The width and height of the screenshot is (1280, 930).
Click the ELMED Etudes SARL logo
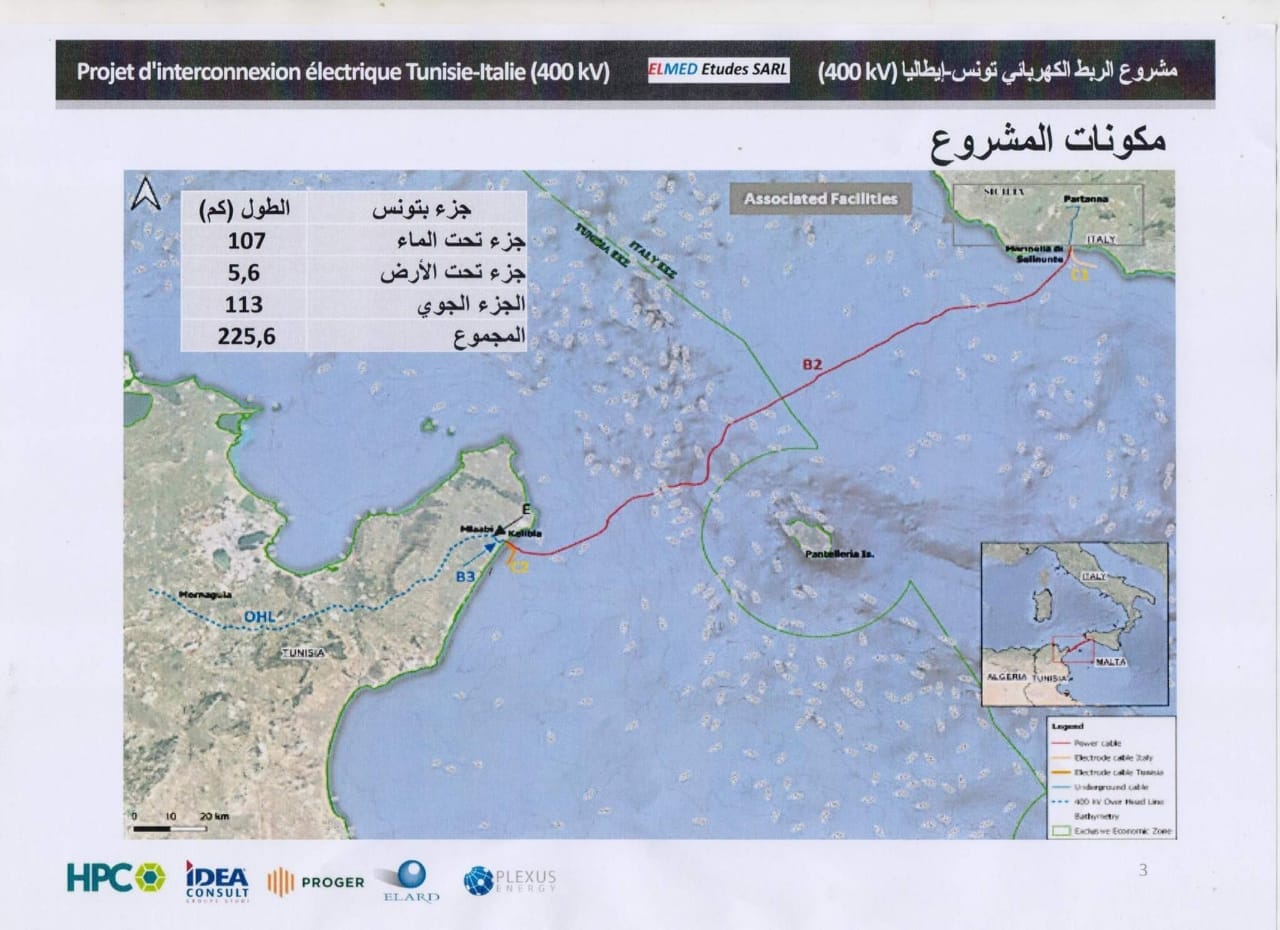(718, 70)
